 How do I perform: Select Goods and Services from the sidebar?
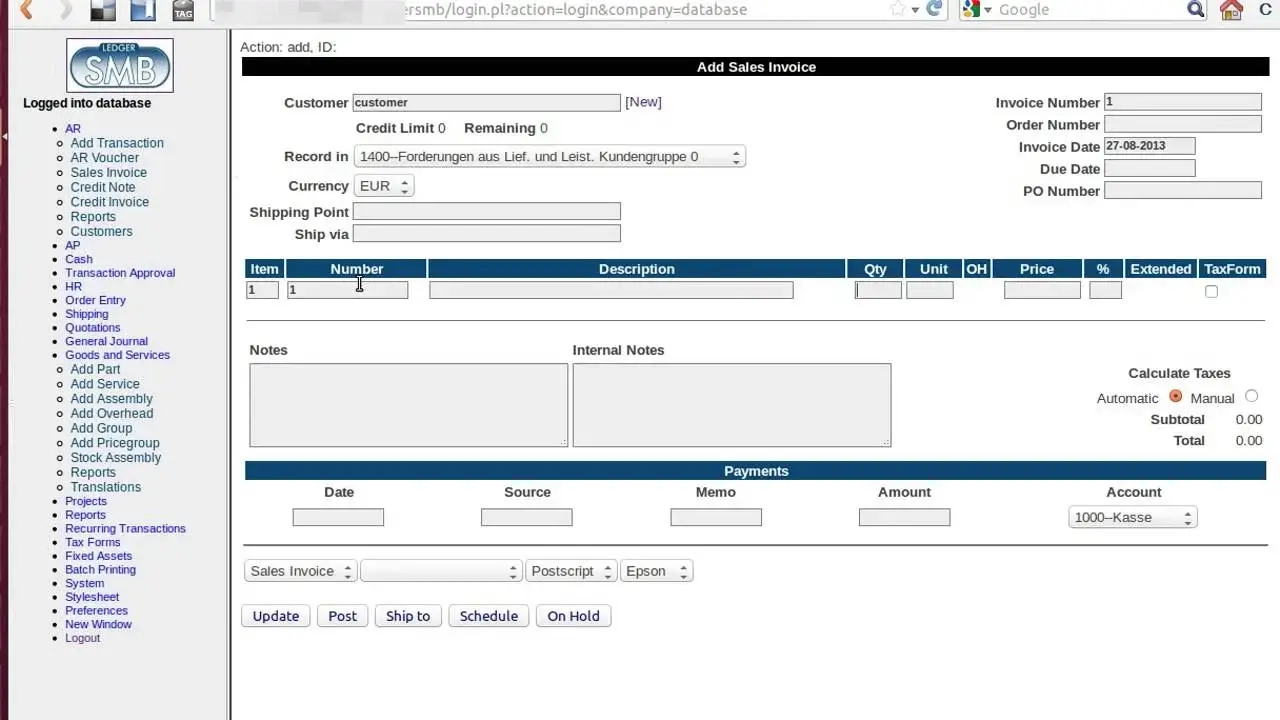(117, 355)
